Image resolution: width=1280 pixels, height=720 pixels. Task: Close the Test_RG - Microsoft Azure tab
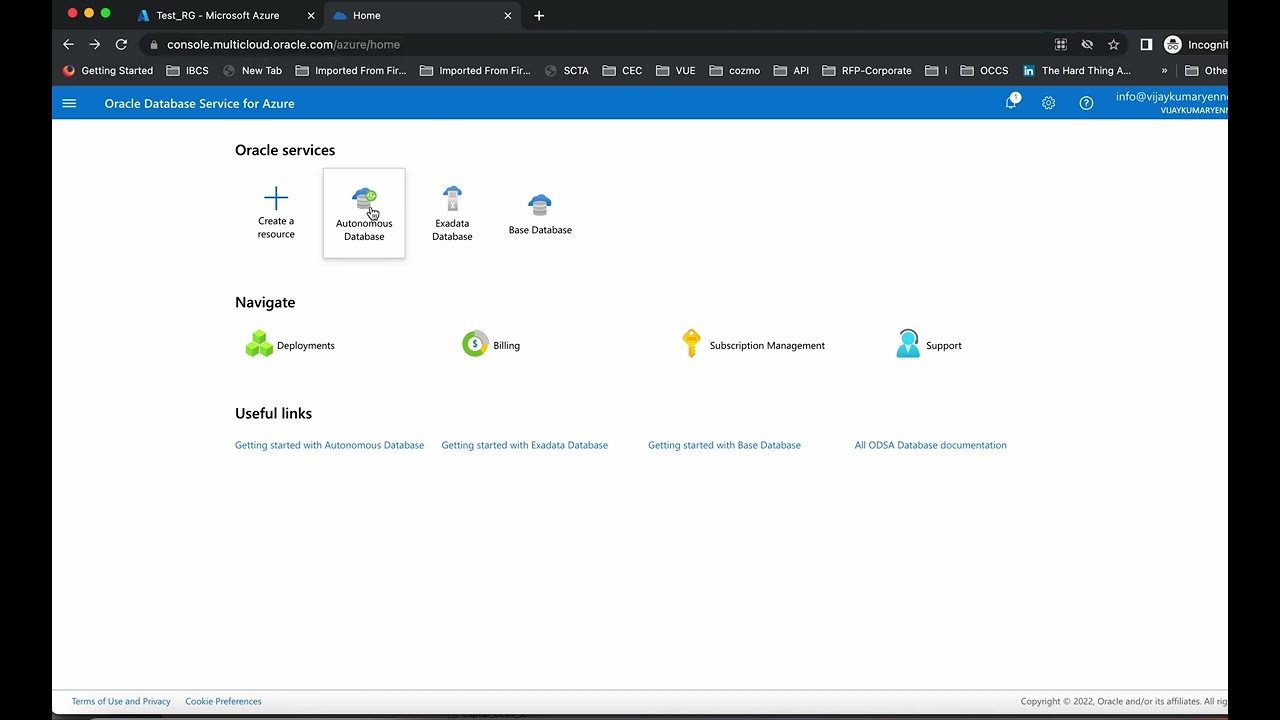click(x=311, y=15)
